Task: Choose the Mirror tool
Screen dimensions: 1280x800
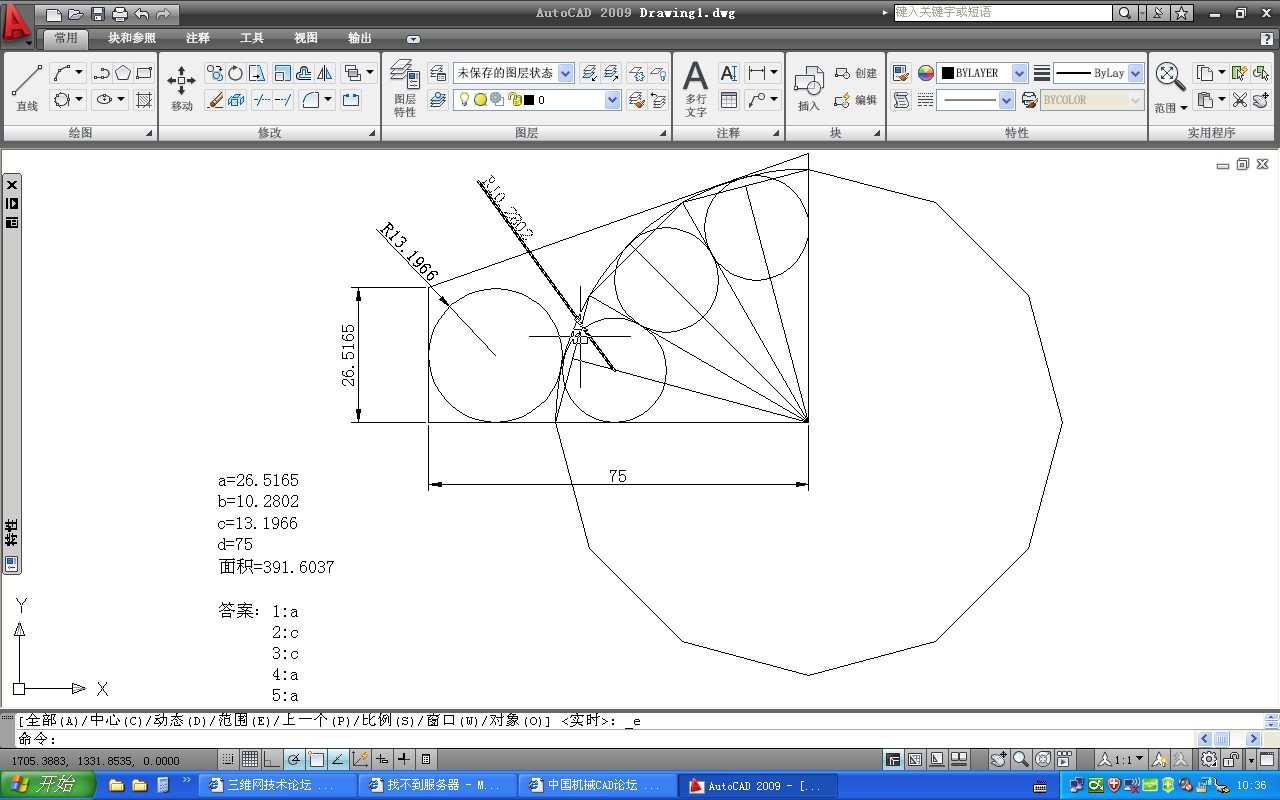Action: 324,73
